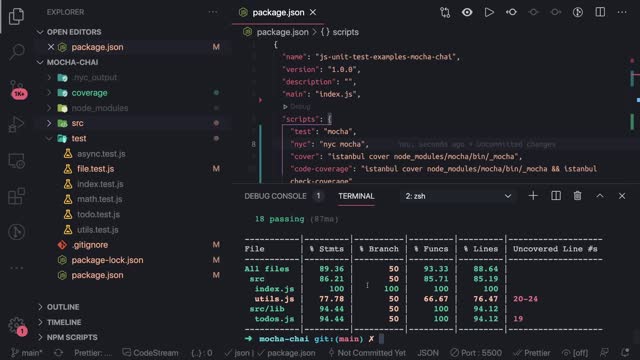This screenshot has height=360, width=640.
Task: Close the package.json editor tab
Action: 313,12
